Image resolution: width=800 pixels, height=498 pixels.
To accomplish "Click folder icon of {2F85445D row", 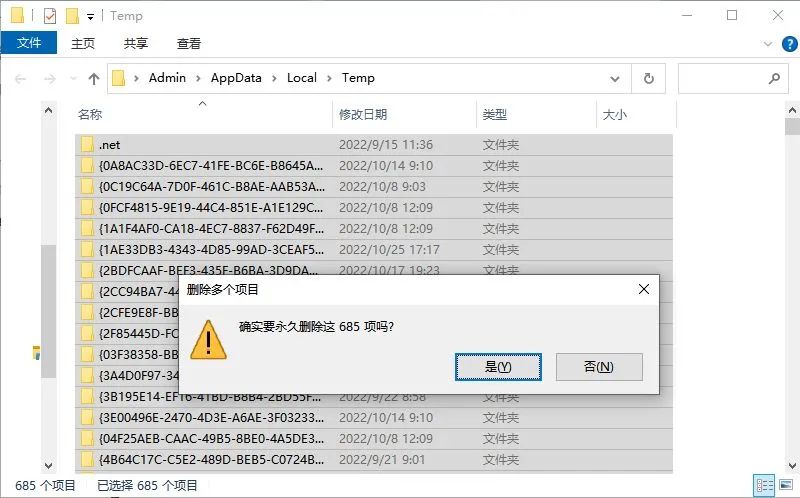I will (87, 333).
